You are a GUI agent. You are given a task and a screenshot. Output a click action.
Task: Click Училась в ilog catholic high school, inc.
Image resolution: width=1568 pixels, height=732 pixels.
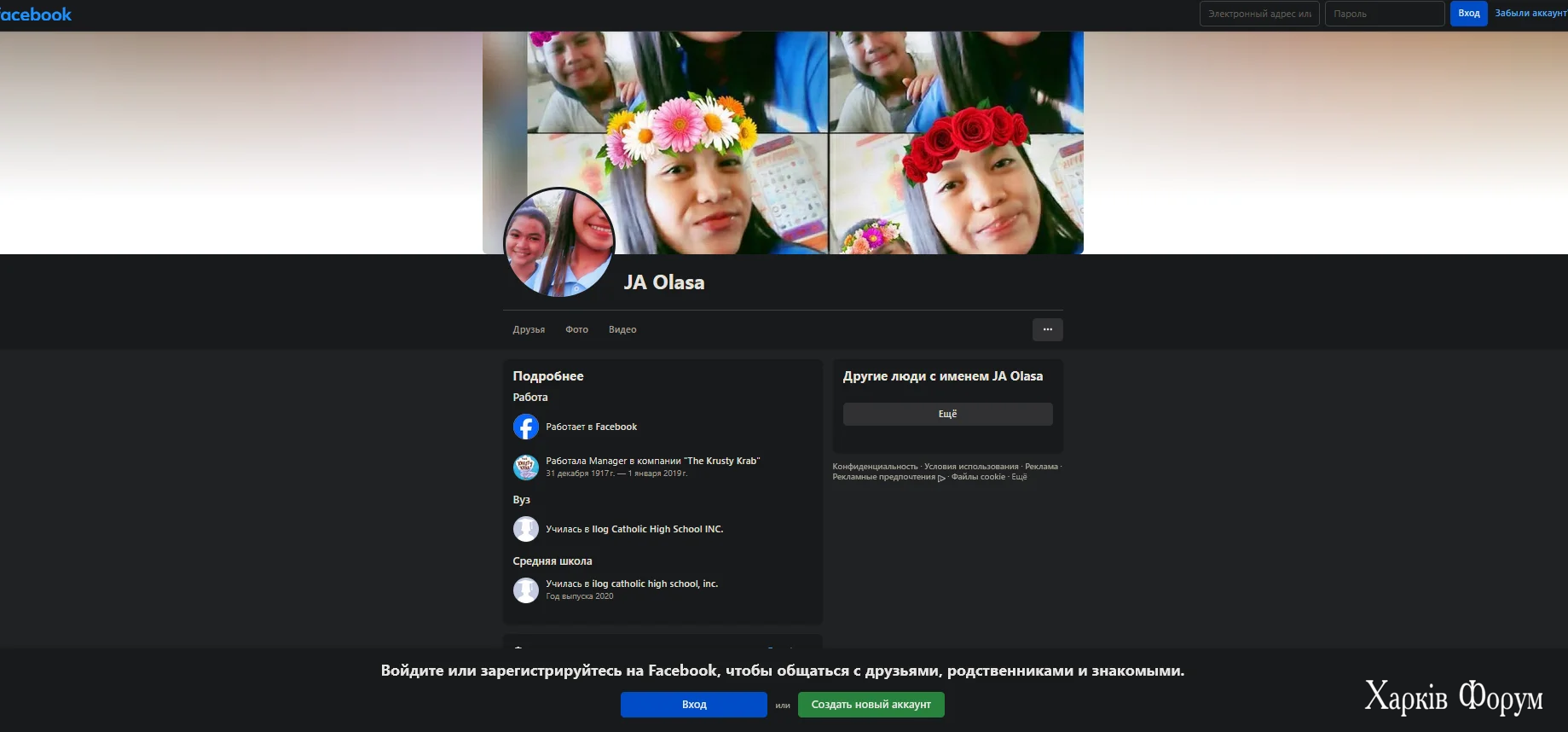[632, 584]
